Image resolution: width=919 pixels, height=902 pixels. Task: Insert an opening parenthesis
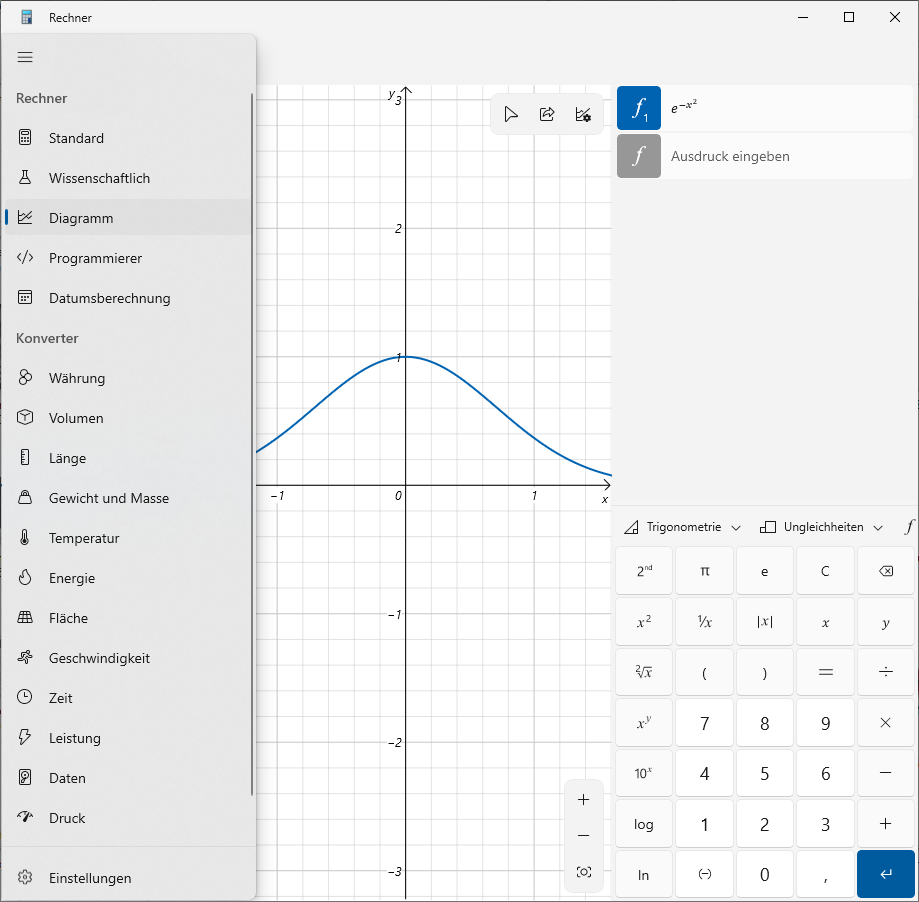point(704,672)
